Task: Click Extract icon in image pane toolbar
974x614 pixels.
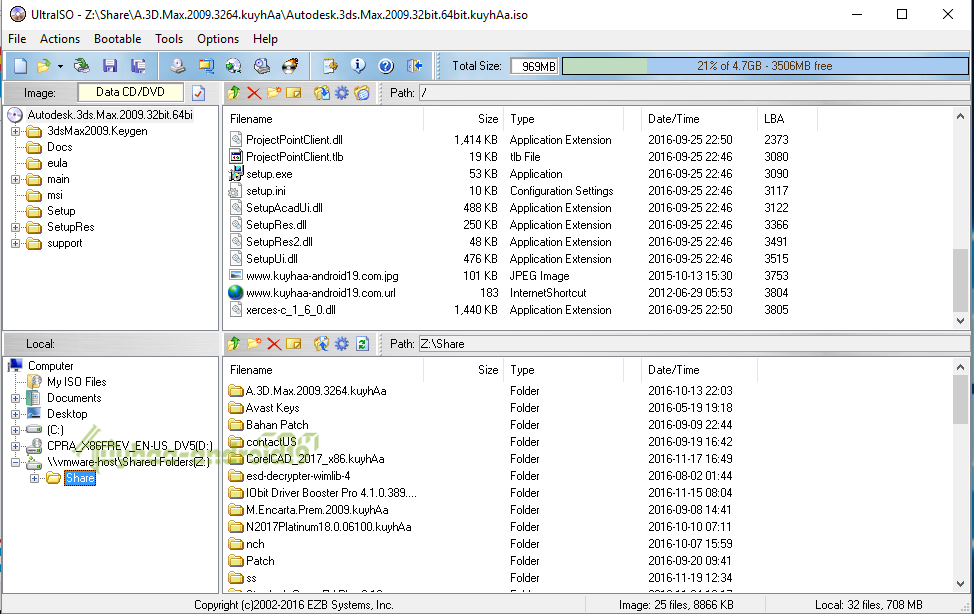Action: (x=321, y=93)
